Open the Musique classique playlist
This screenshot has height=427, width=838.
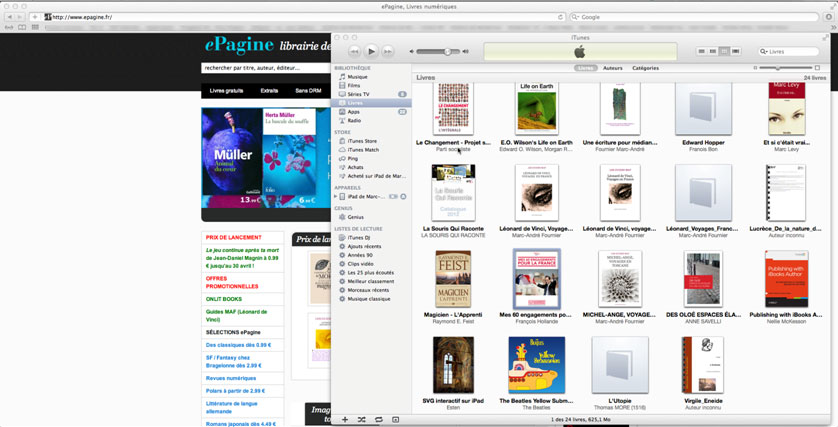coord(371,299)
